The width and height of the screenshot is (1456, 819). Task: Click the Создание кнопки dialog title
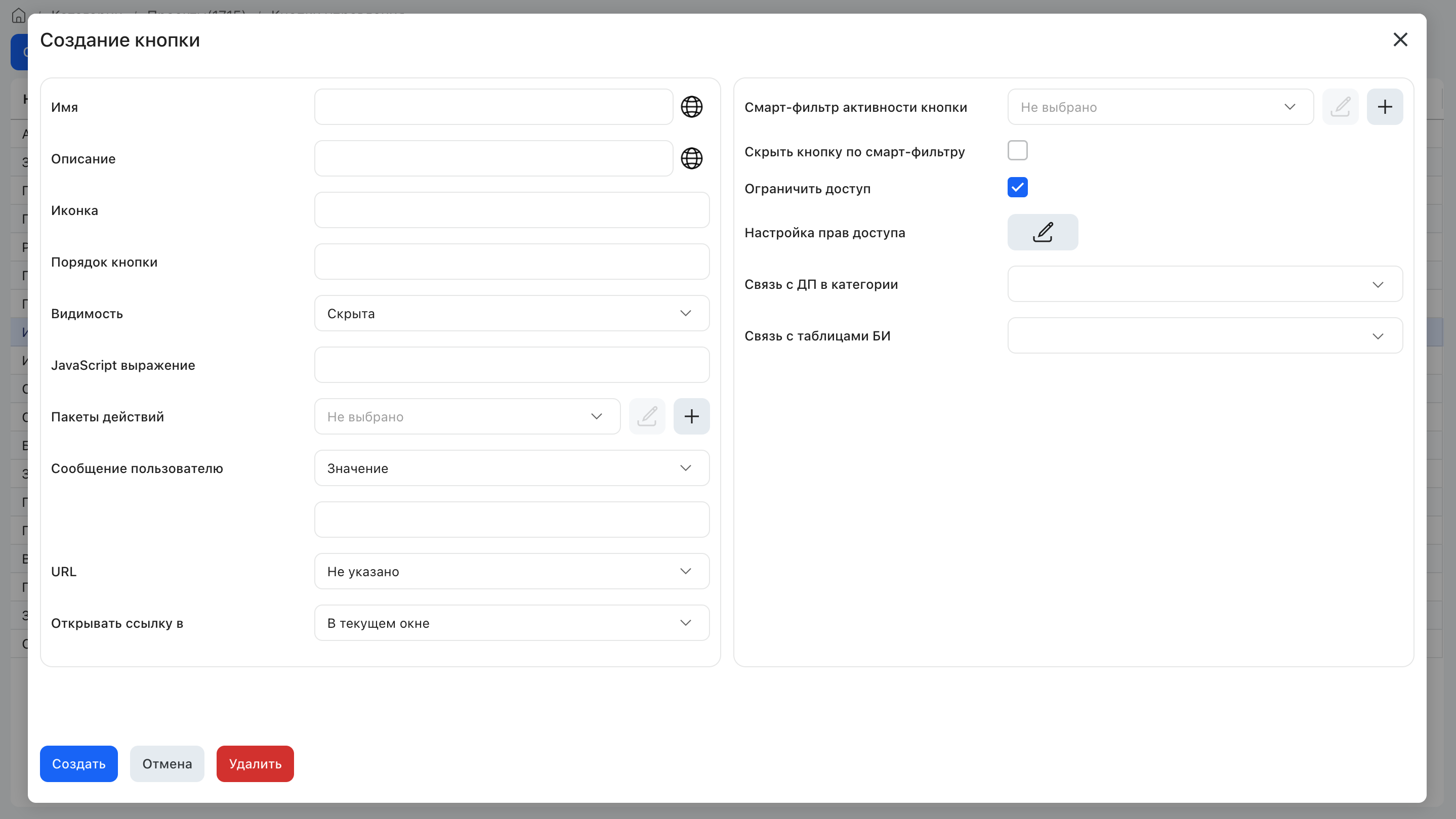120,40
